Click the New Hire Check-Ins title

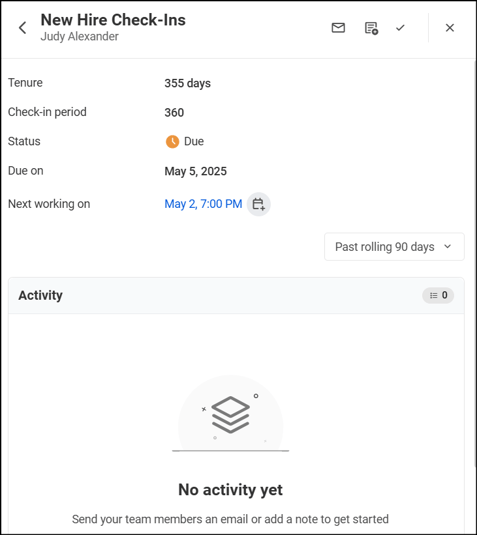[x=113, y=20]
